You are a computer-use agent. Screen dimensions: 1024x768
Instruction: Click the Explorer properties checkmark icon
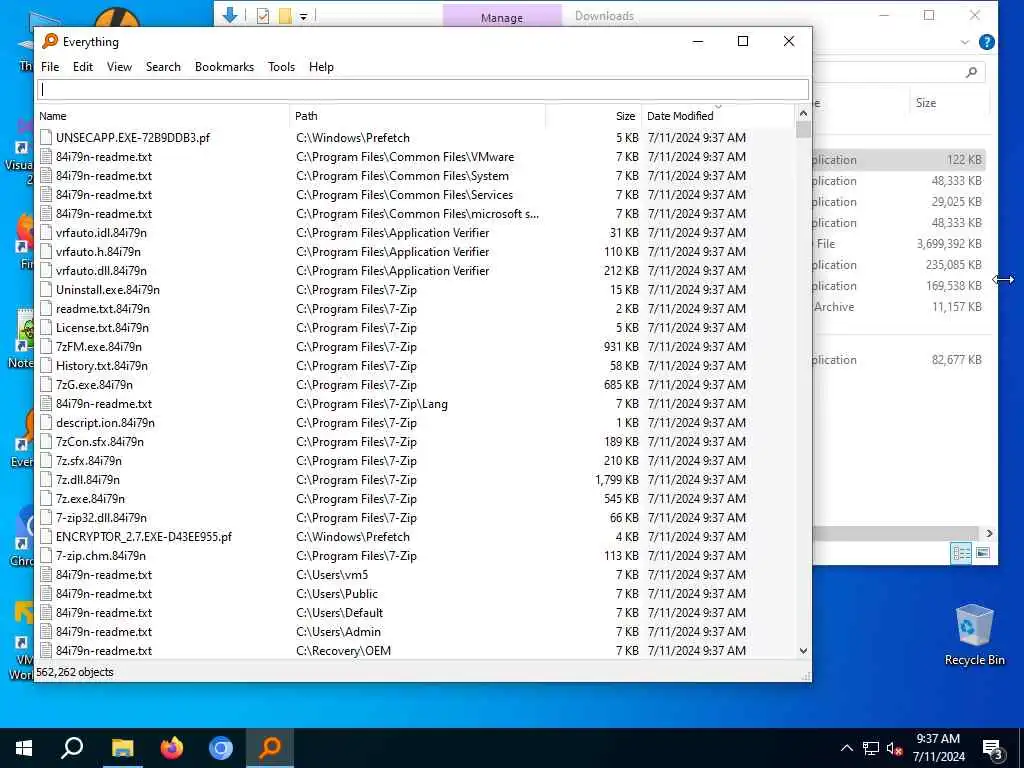coord(263,16)
